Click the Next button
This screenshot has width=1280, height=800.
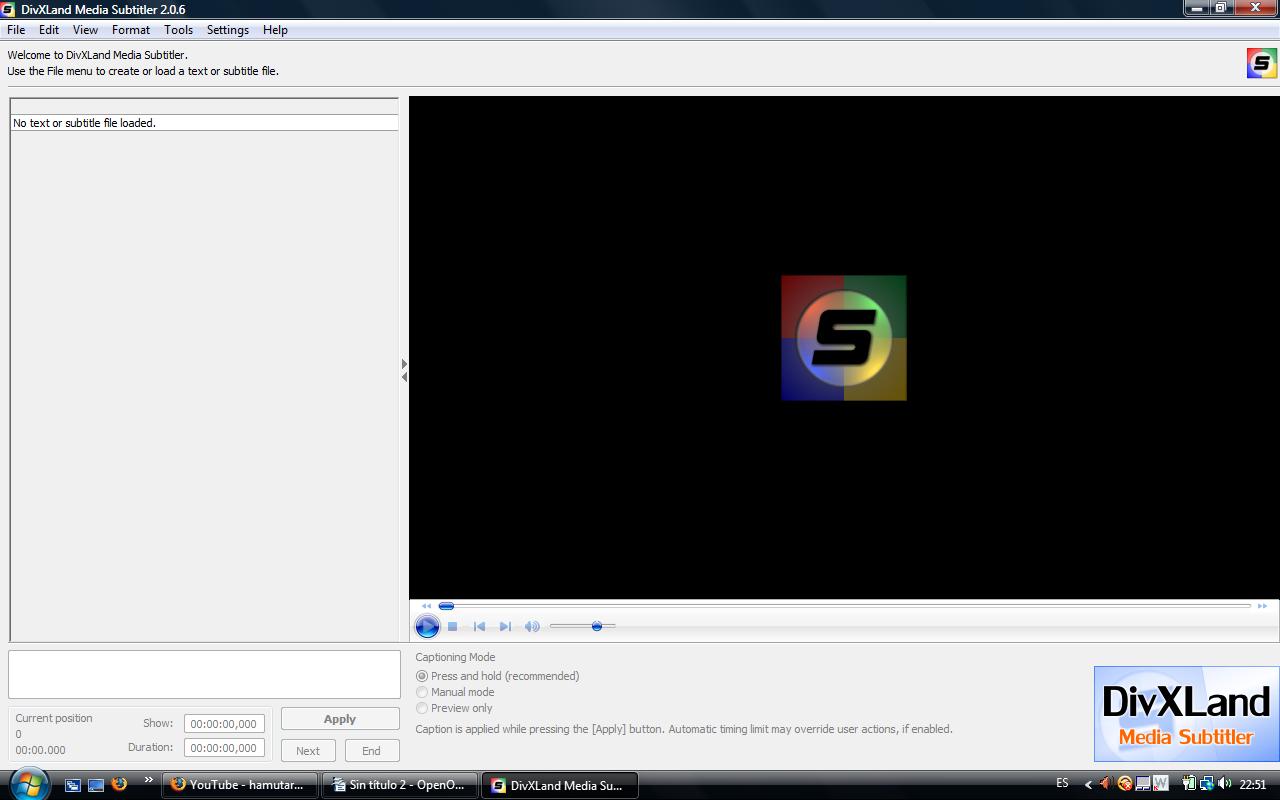coord(308,751)
